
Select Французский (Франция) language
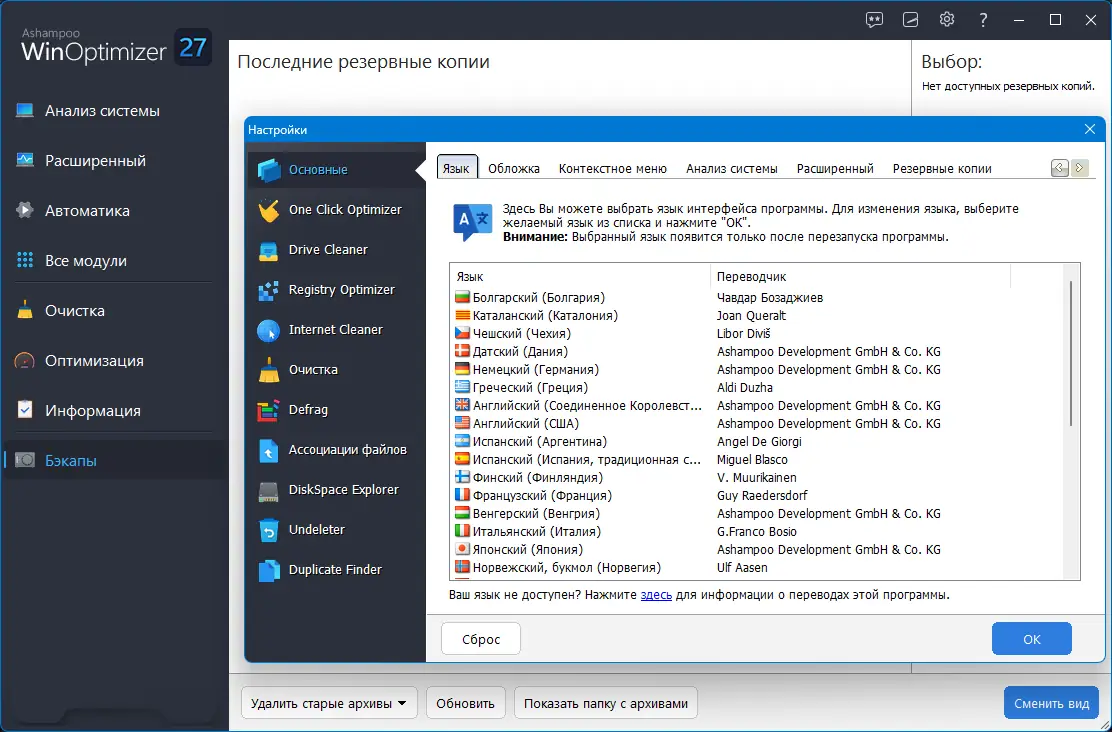click(x=757, y=496)
